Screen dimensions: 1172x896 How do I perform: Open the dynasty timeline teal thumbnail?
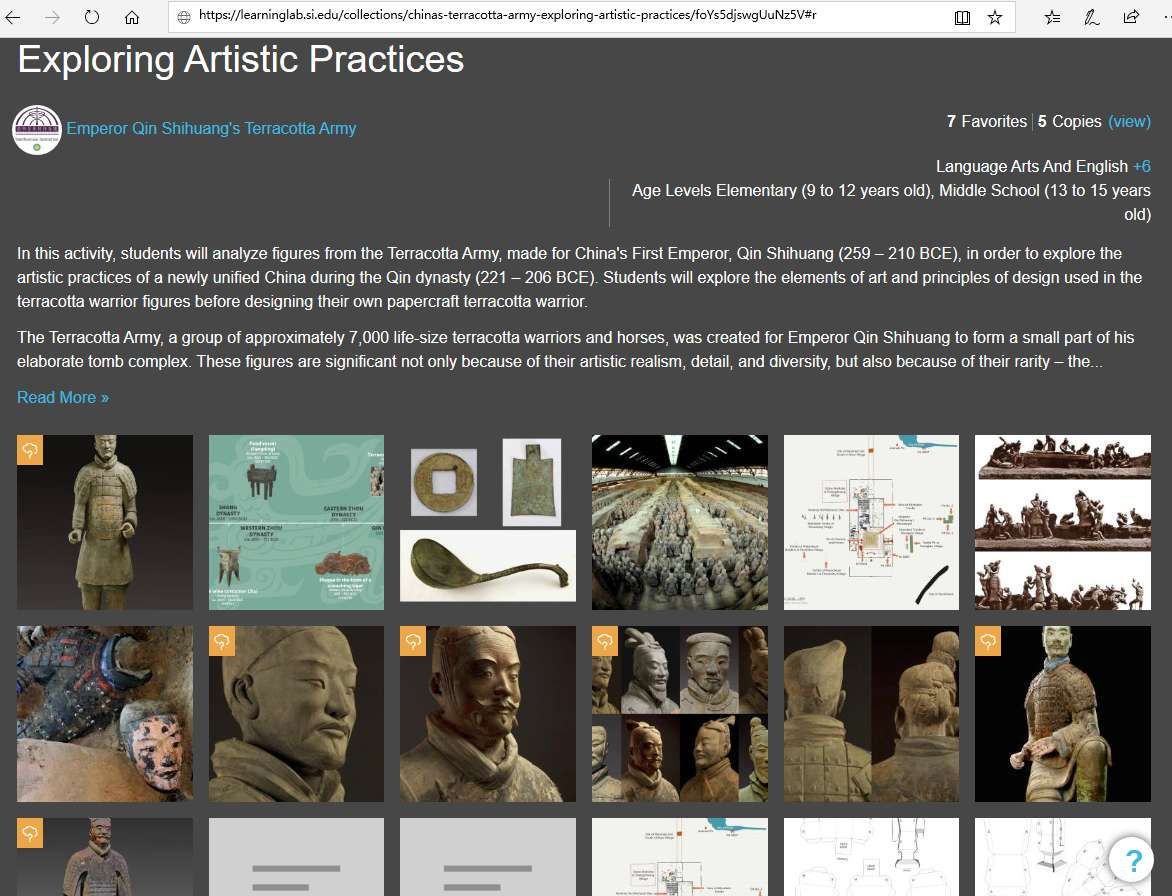pyautogui.click(x=296, y=522)
